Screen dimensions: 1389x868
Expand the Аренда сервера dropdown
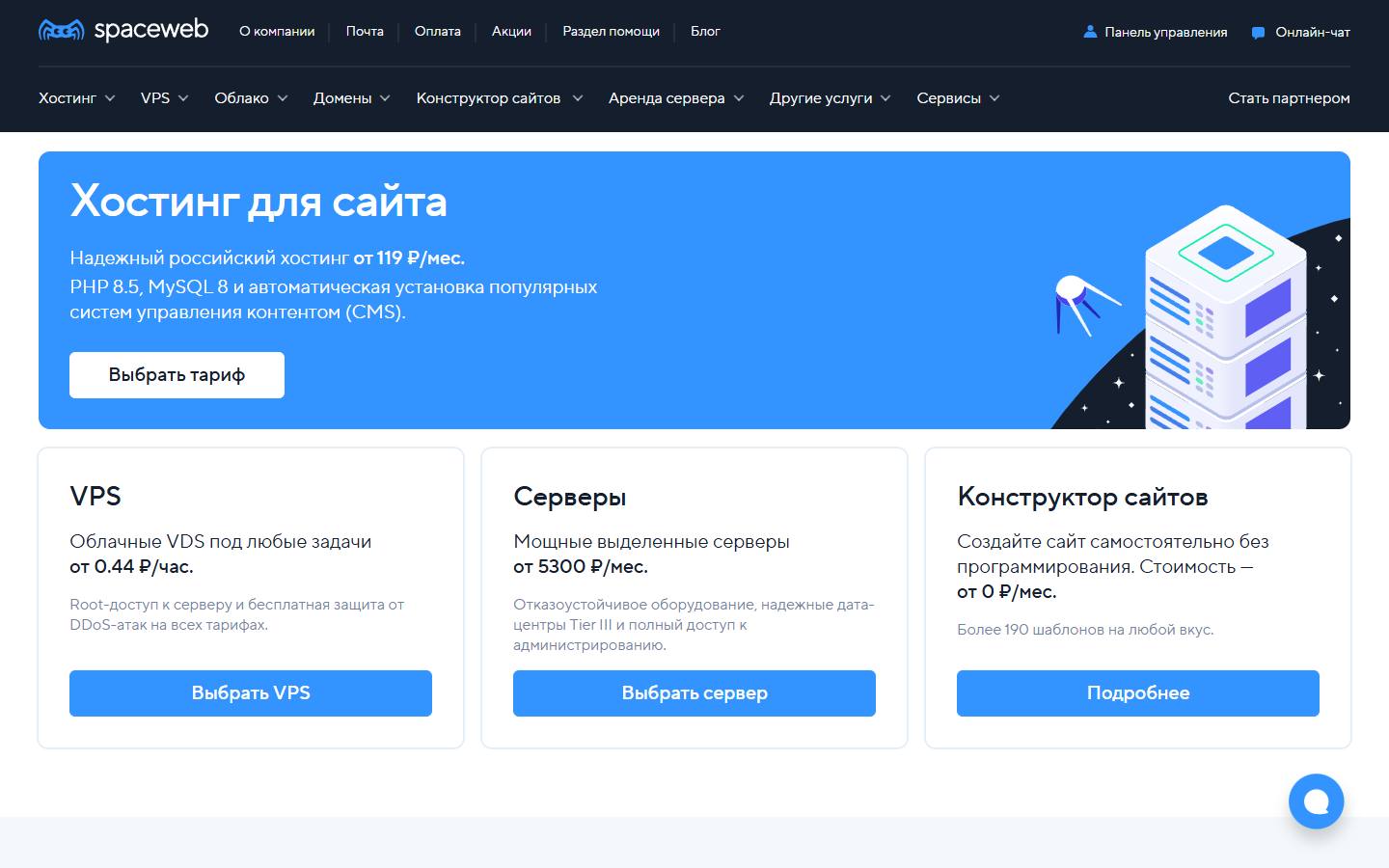676,98
